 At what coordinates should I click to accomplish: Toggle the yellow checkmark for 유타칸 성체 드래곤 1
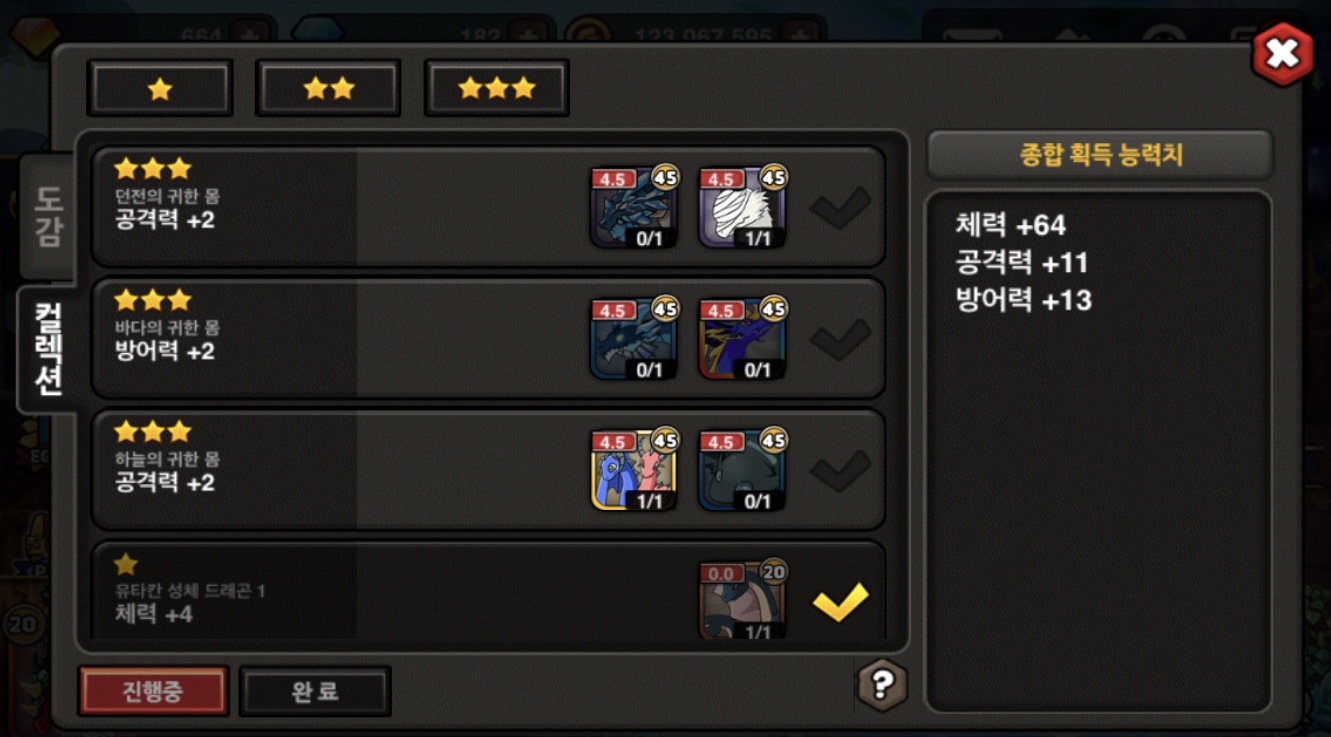840,603
